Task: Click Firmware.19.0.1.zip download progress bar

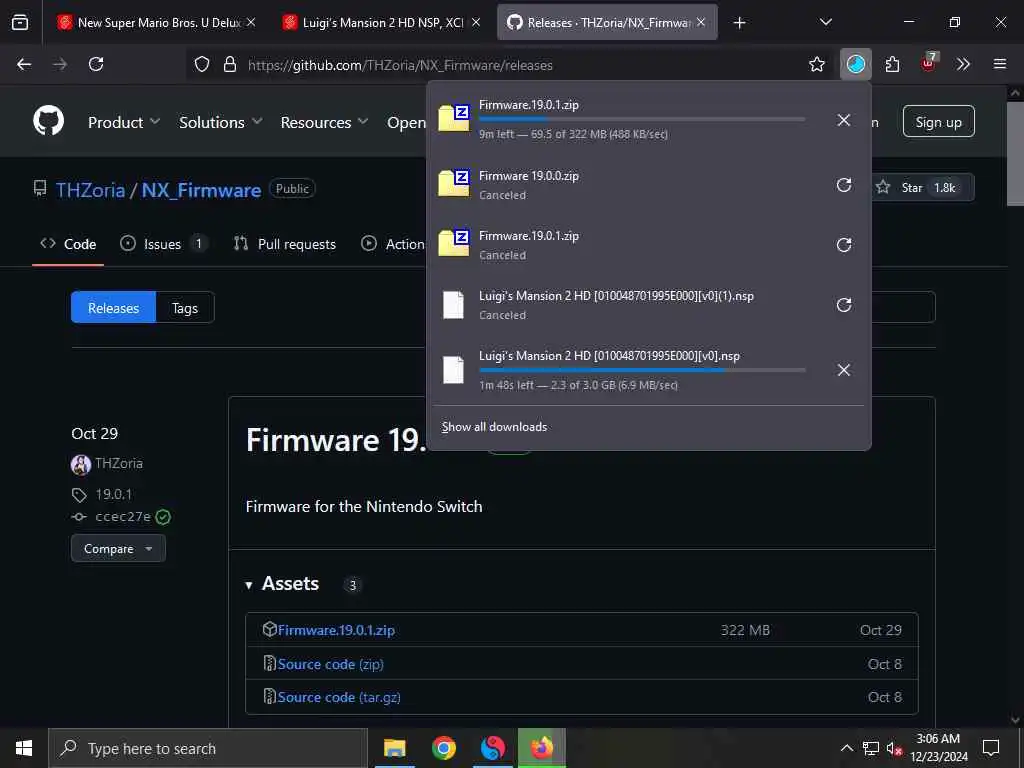Action: (642, 120)
